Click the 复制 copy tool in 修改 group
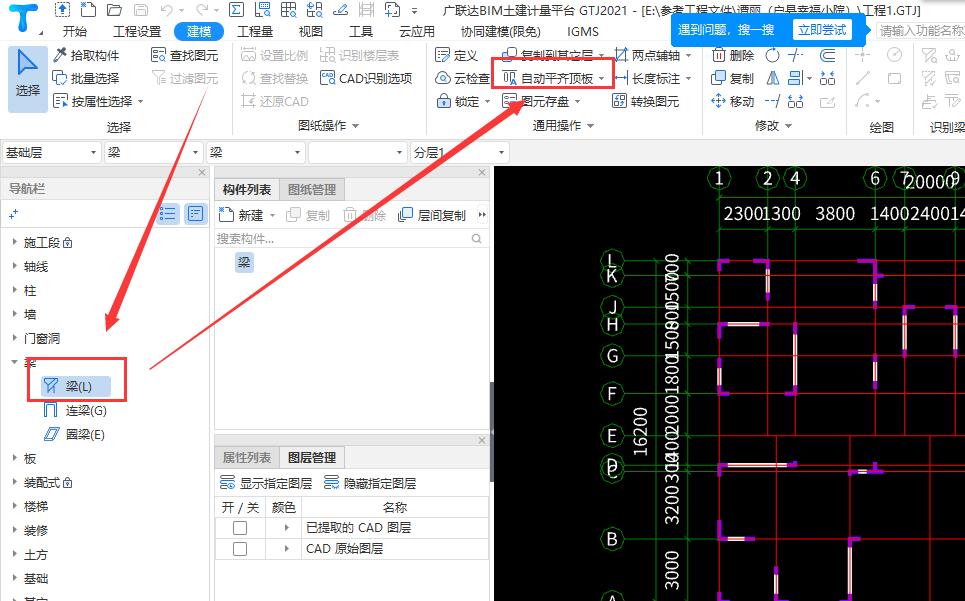Viewport: 965px width, 601px height. (x=732, y=78)
